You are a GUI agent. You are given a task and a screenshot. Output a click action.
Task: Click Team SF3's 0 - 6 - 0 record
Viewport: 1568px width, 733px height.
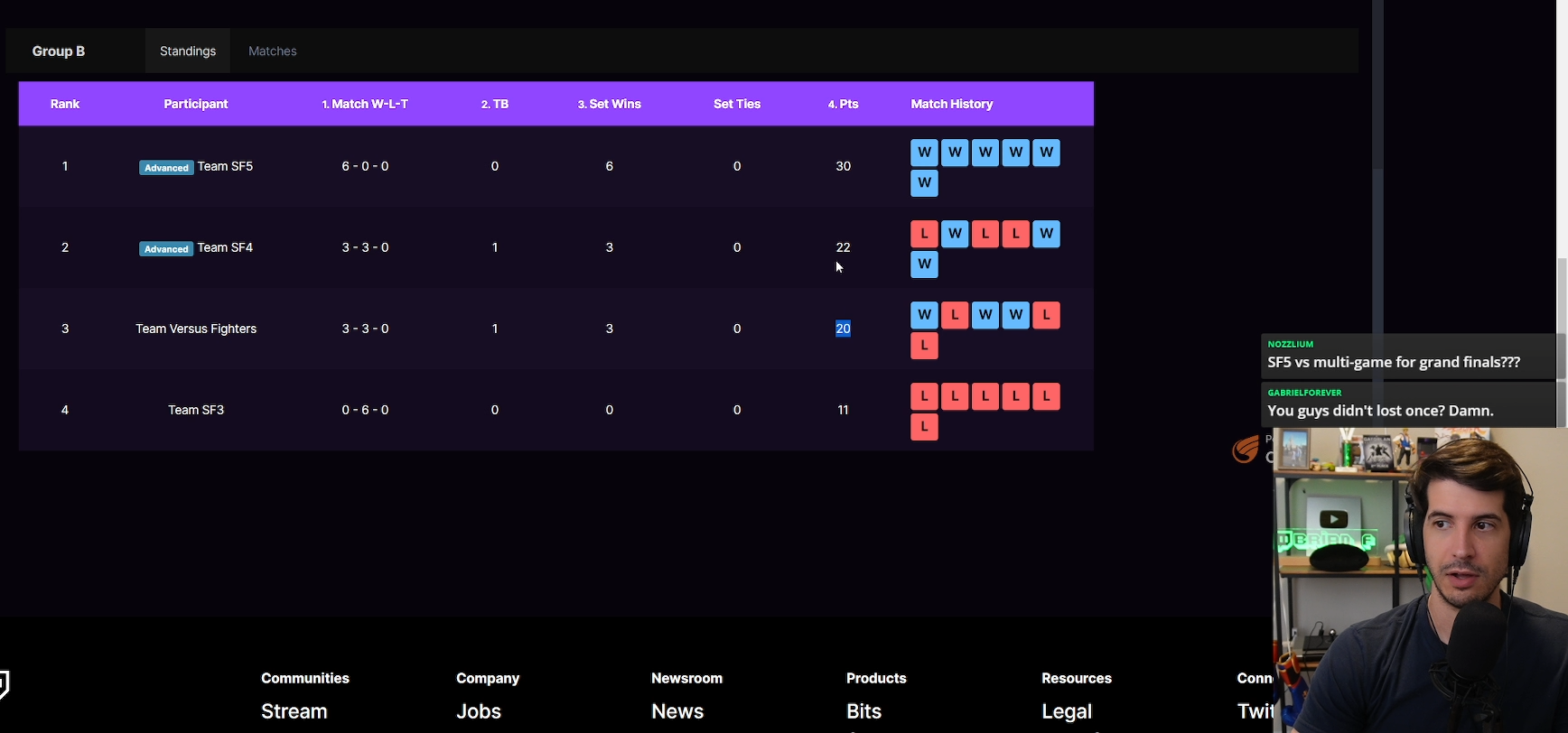(365, 410)
